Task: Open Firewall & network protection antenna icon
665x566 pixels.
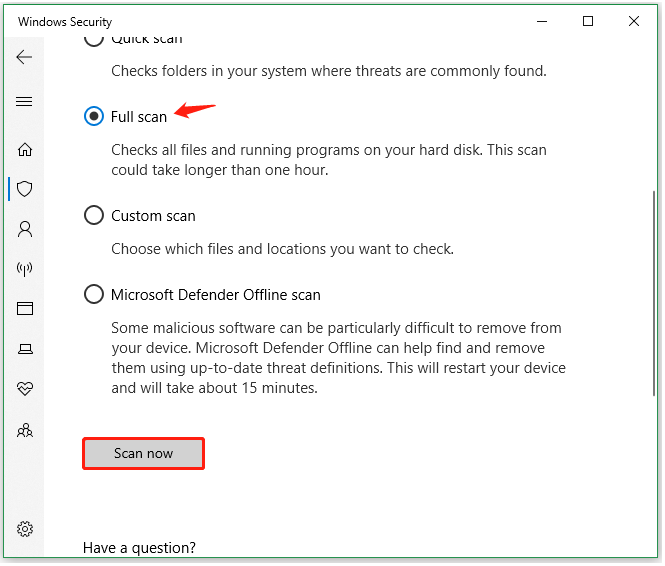Action: tap(25, 269)
